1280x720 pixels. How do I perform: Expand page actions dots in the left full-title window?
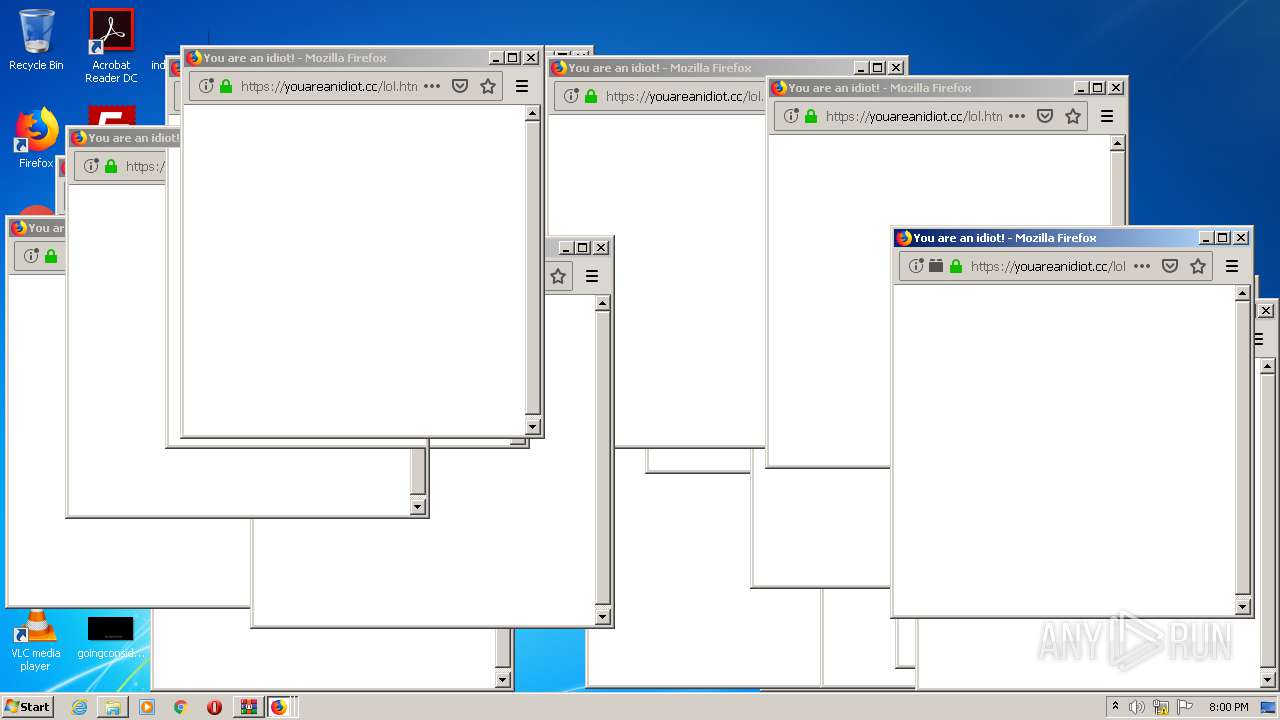(432, 86)
